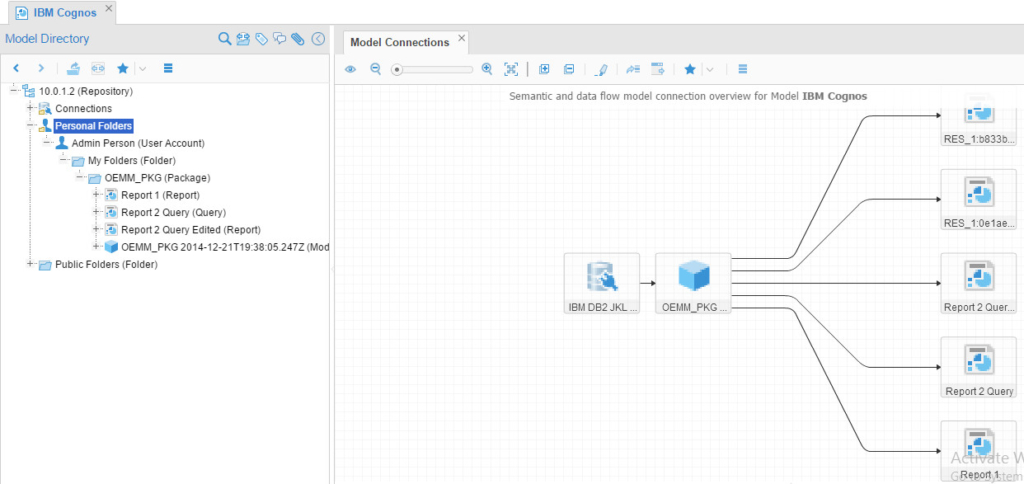This screenshot has height=484, width=1024.
Task: Close the Model Connections tab
Action: pyautogui.click(x=462, y=38)
